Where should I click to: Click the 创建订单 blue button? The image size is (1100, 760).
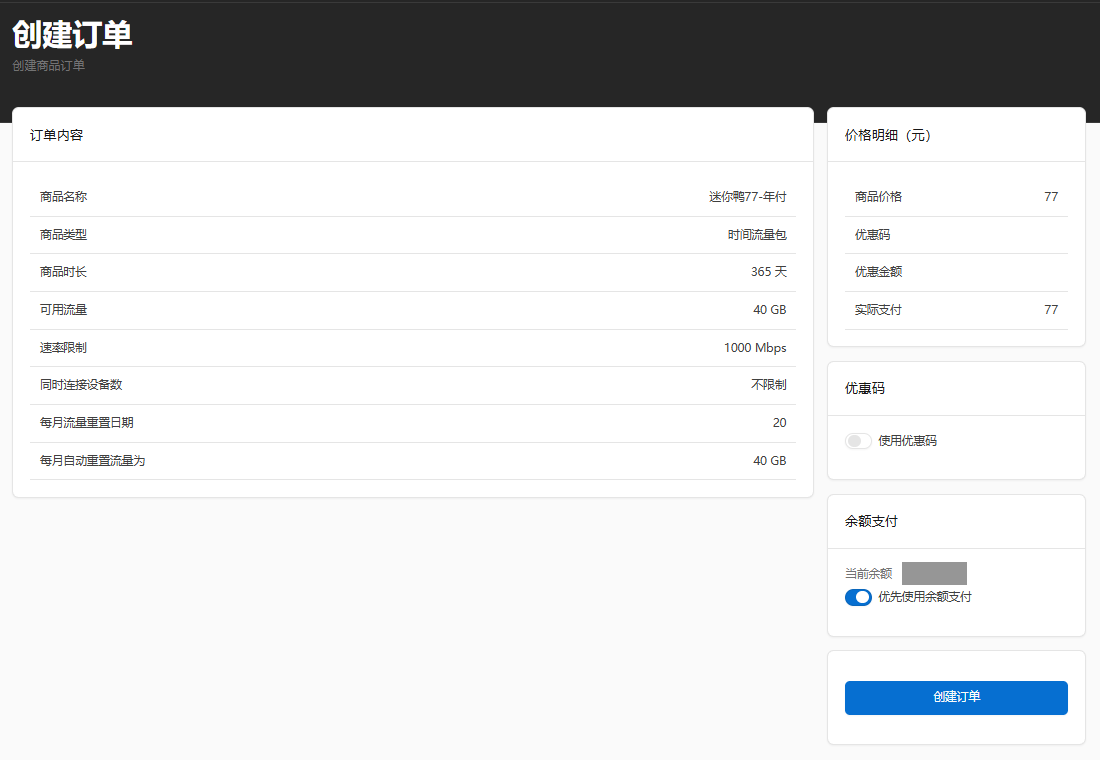955,698
